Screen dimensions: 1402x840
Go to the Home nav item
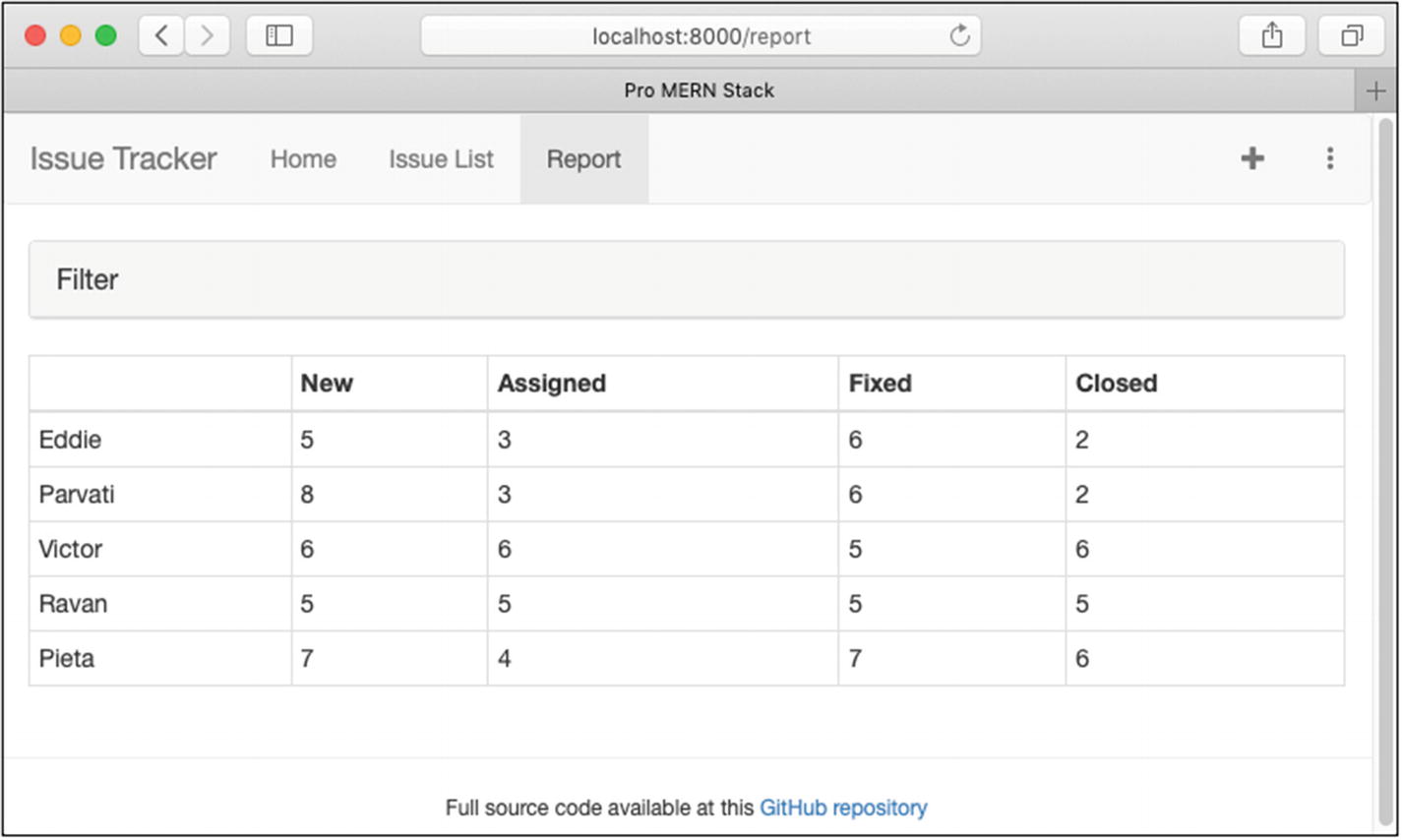click(x=303, y=159)
